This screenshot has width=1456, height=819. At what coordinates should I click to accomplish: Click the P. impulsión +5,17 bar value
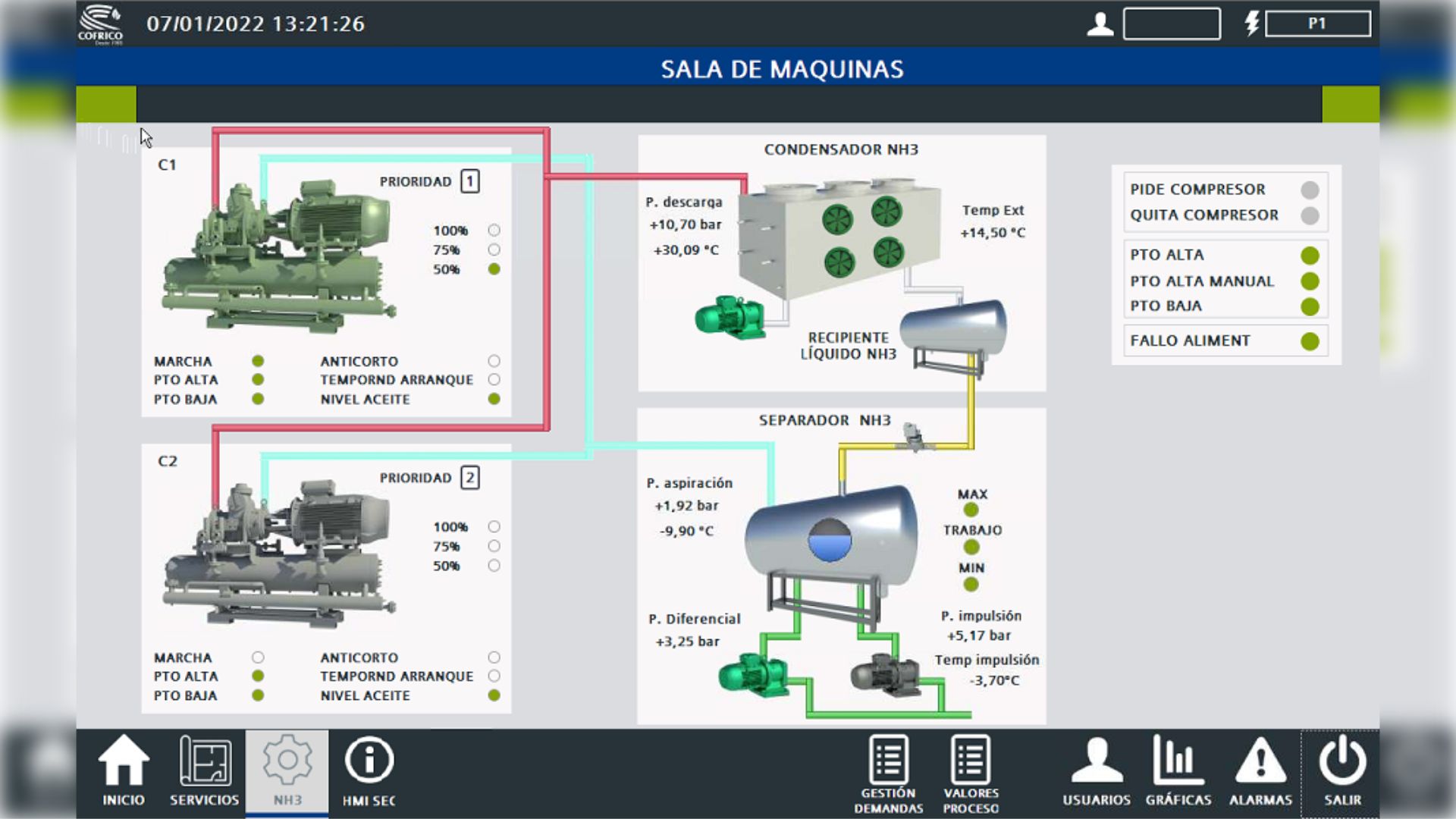tap(979, 636)
